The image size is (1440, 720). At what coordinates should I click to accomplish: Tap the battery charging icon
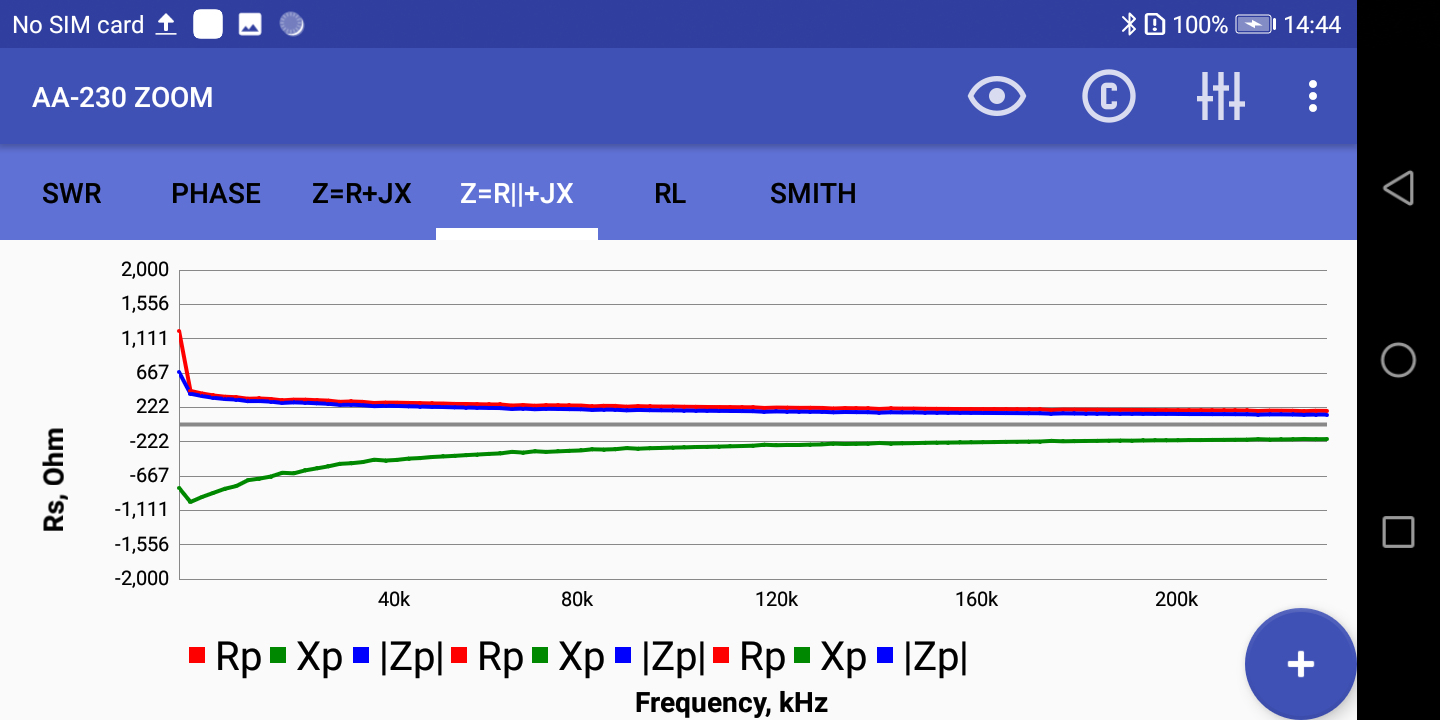[x=1254, y=24]
